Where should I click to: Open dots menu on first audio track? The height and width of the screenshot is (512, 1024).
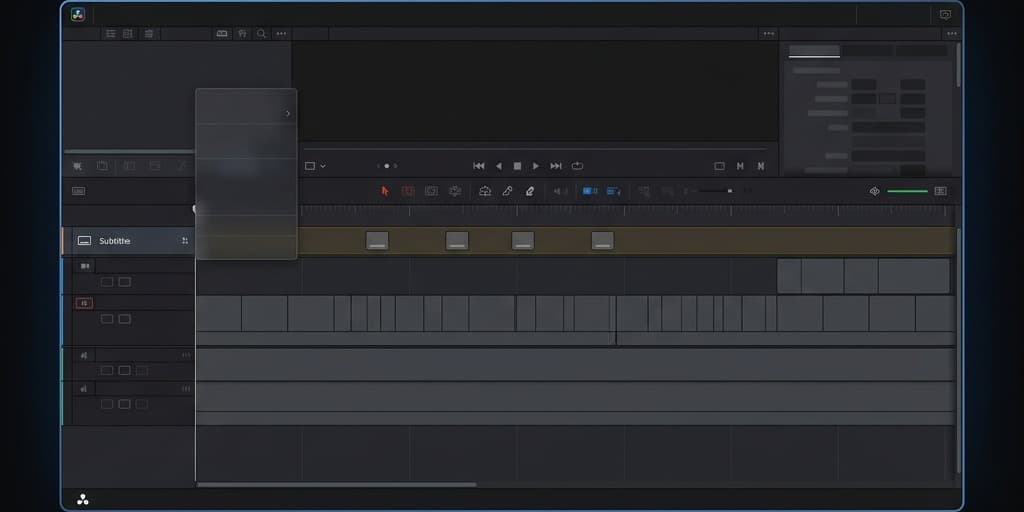click(x=186, y=355)
